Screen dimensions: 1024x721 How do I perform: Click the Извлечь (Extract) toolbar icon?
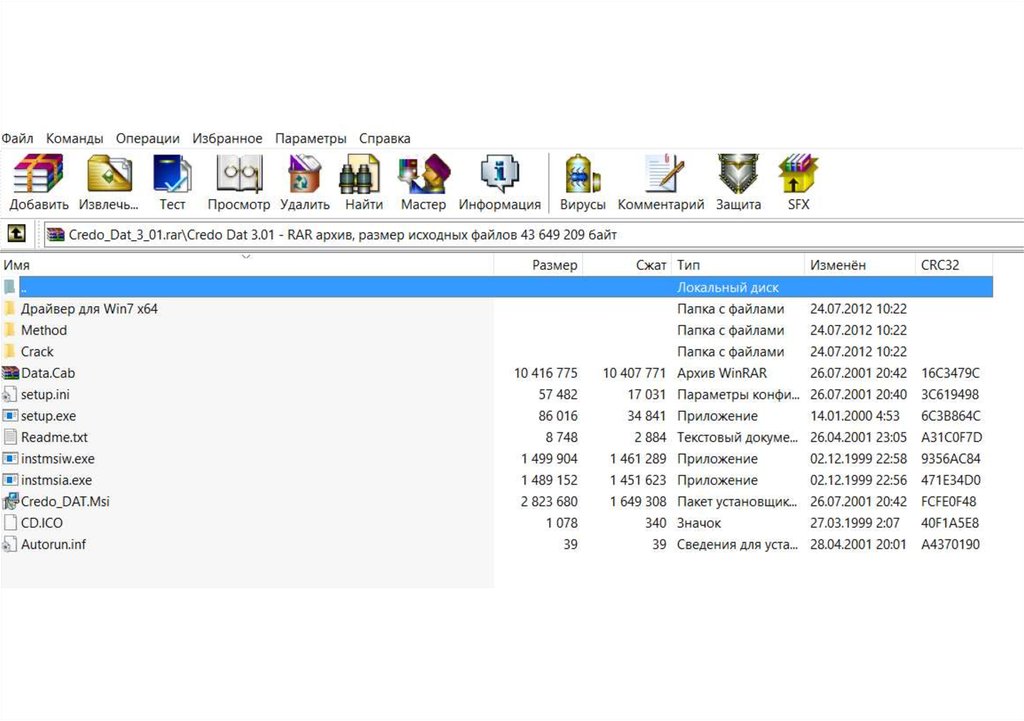coord(108,174)
